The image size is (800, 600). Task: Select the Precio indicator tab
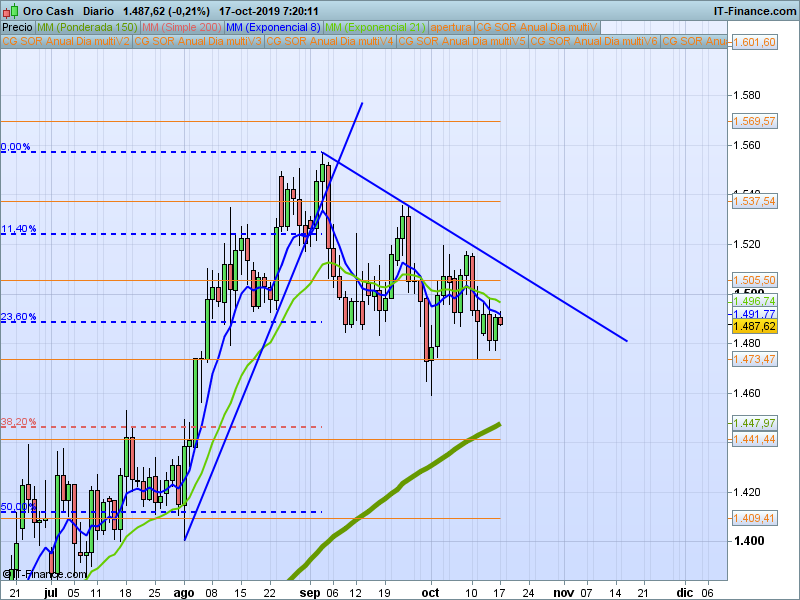[x=18, y=27]
